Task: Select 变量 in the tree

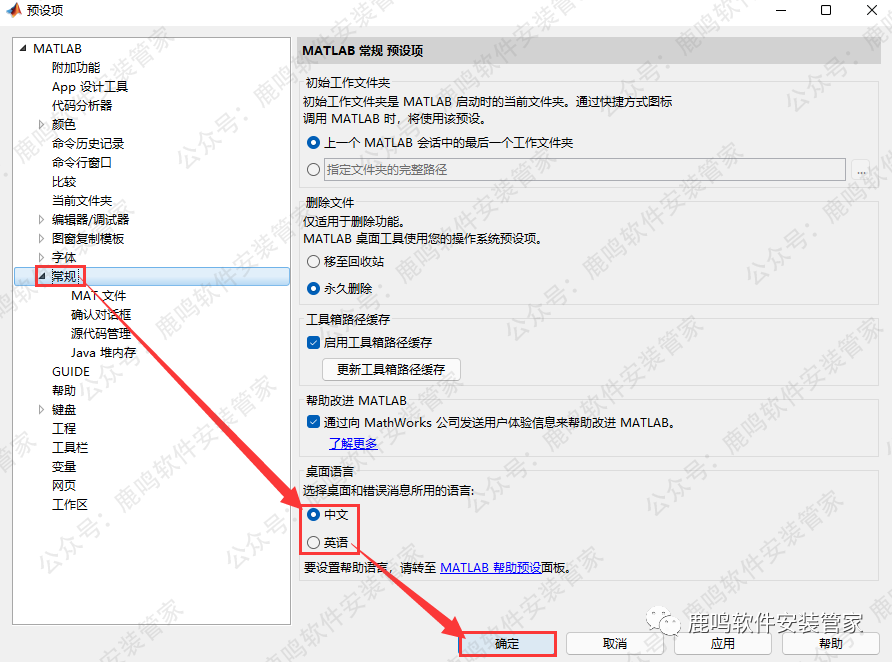Action: pyautogui.click(x=64, y=466)
